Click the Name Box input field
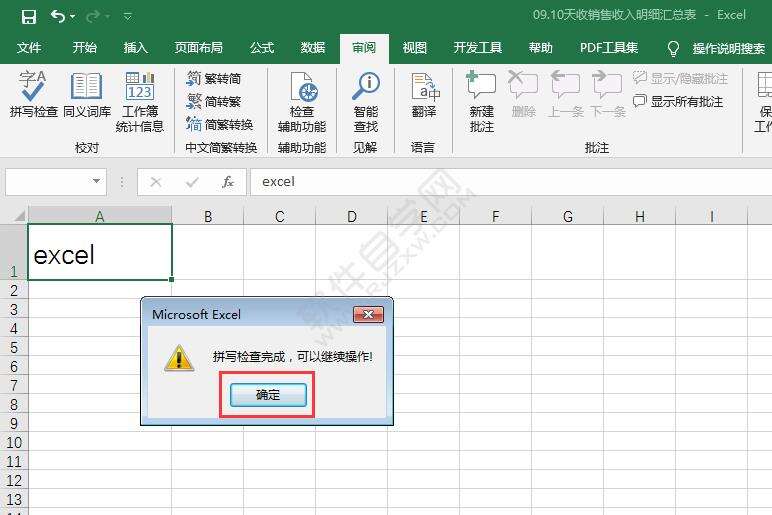 (x=47, y=182)
